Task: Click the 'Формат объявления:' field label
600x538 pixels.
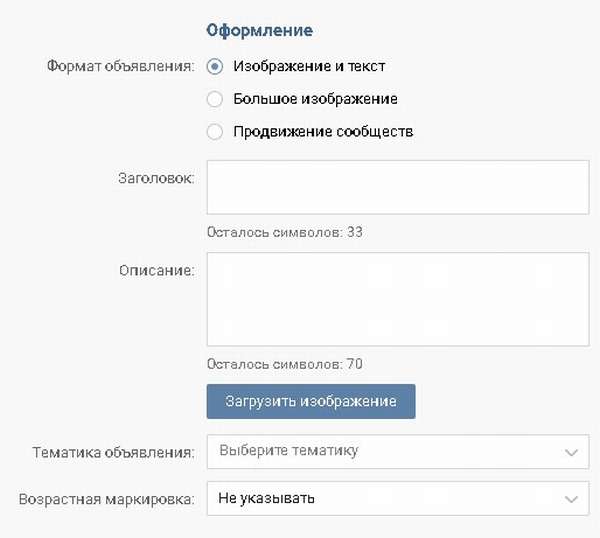Action: coord(120,67)
